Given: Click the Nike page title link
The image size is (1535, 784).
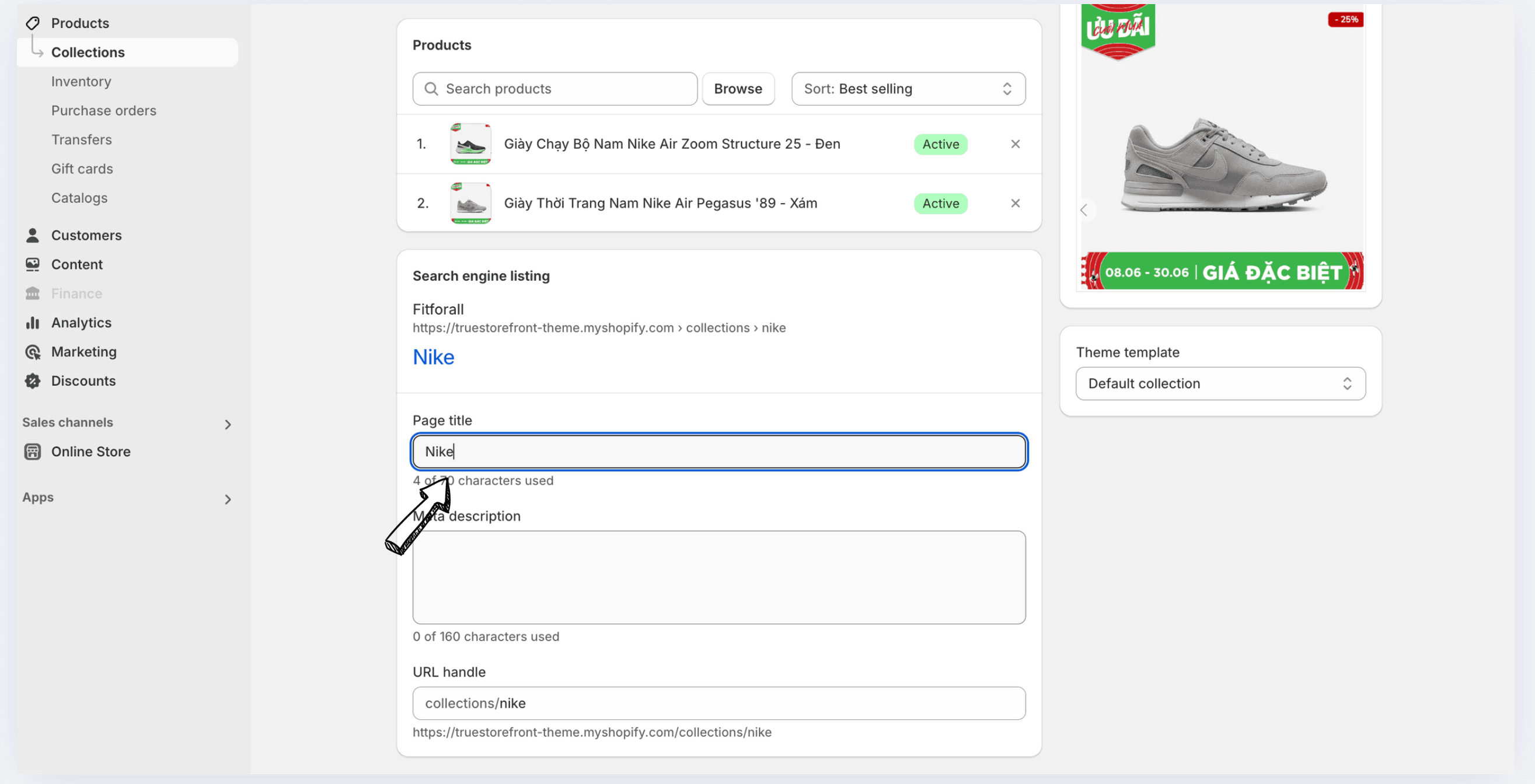Looking at the screenshot, I should [434, 357].
